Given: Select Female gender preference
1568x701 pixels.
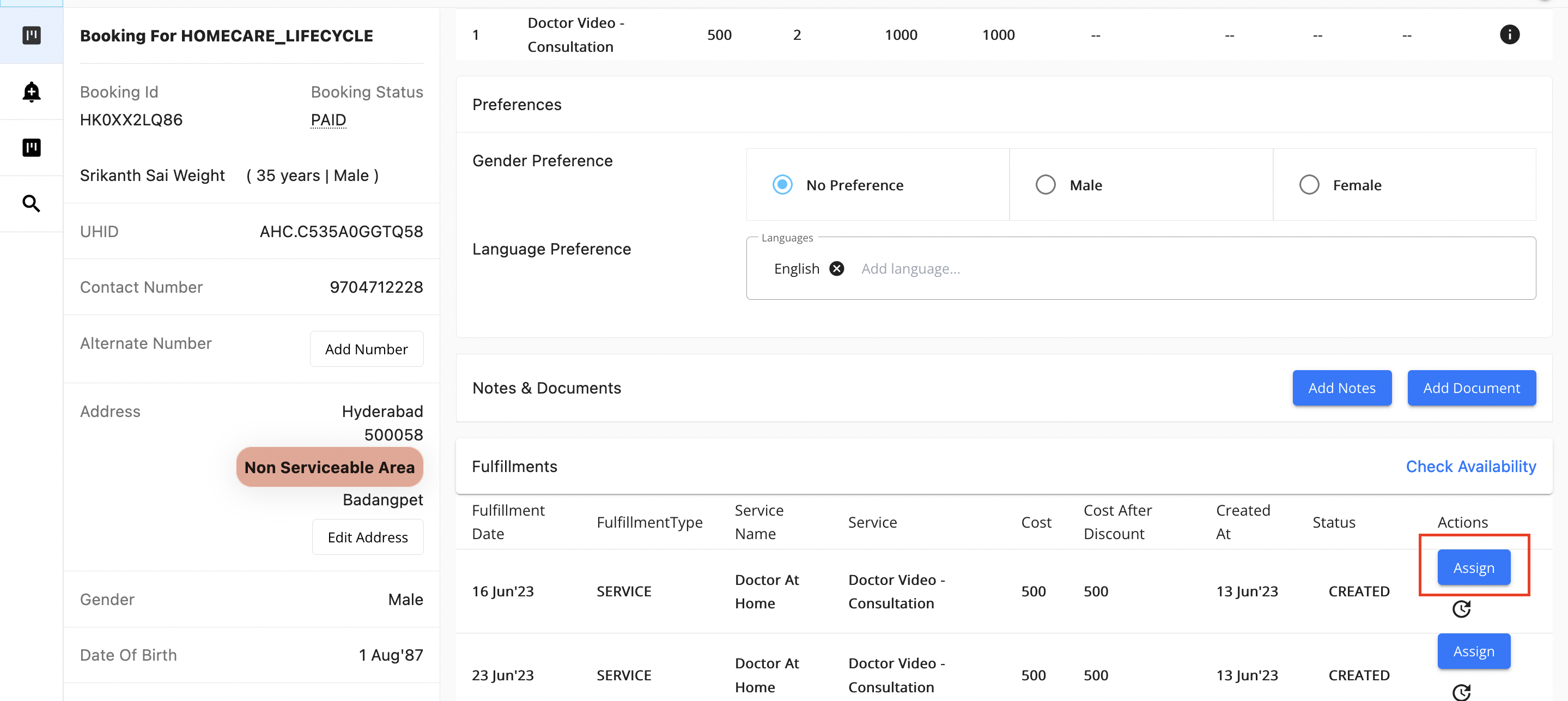Looking at the screenshot, I should (x=1309, y=185).
